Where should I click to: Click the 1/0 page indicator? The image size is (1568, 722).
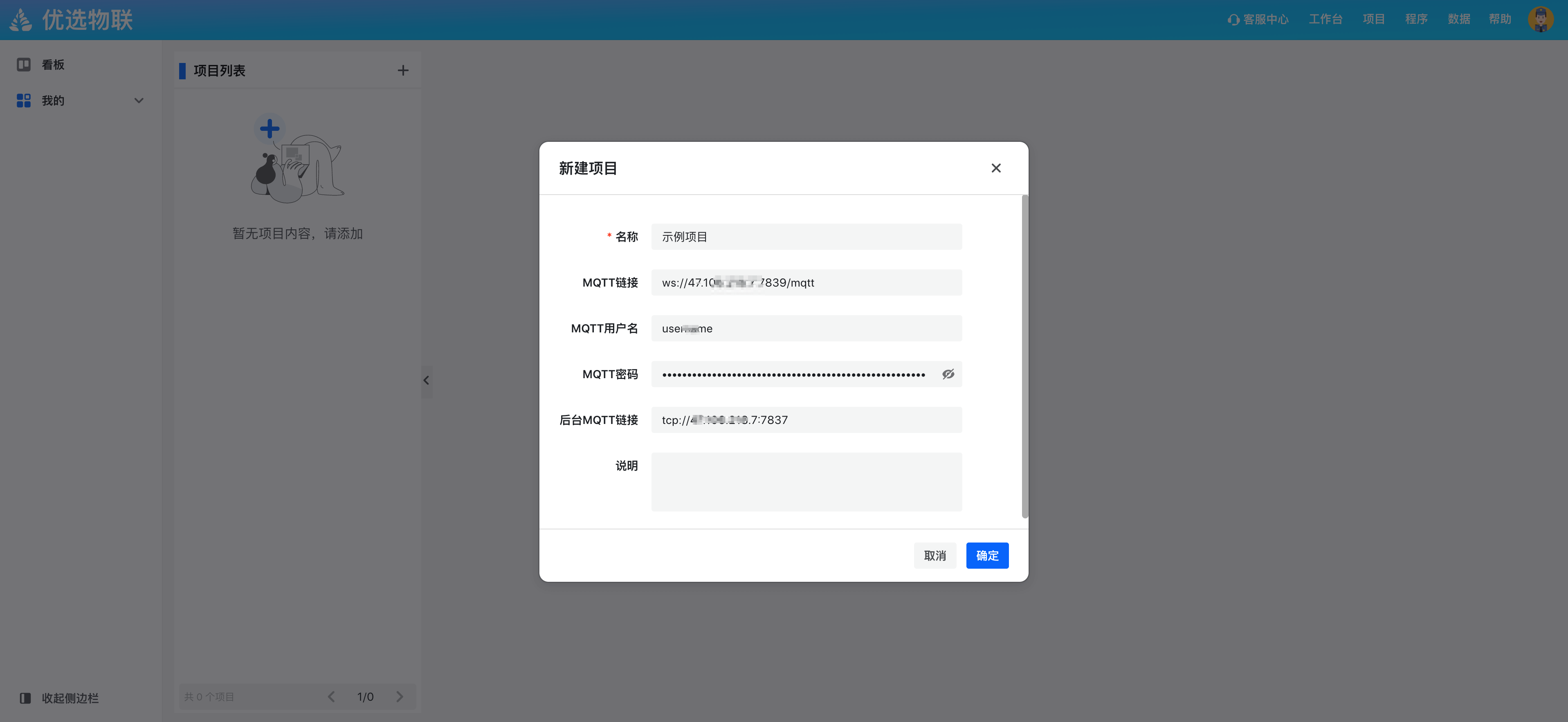pyautogui.click(x=365, y=697)
